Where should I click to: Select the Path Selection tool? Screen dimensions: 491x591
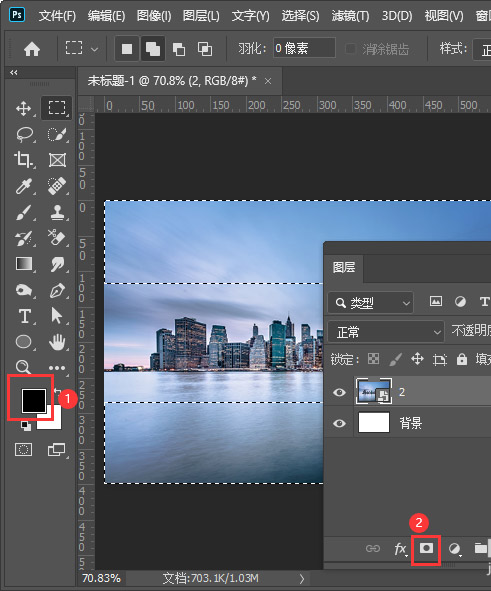[57, 316]
